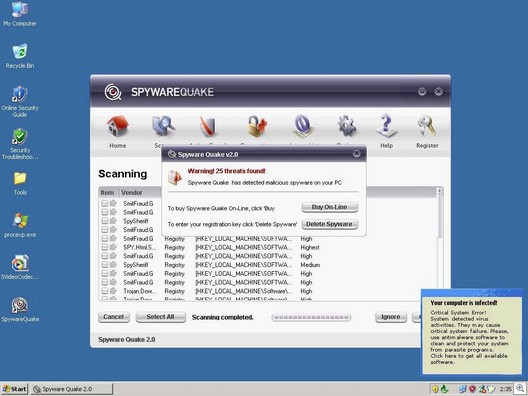
Task: Toggle checkbox for SPY.Html.S... row
Action: (105, 247)
